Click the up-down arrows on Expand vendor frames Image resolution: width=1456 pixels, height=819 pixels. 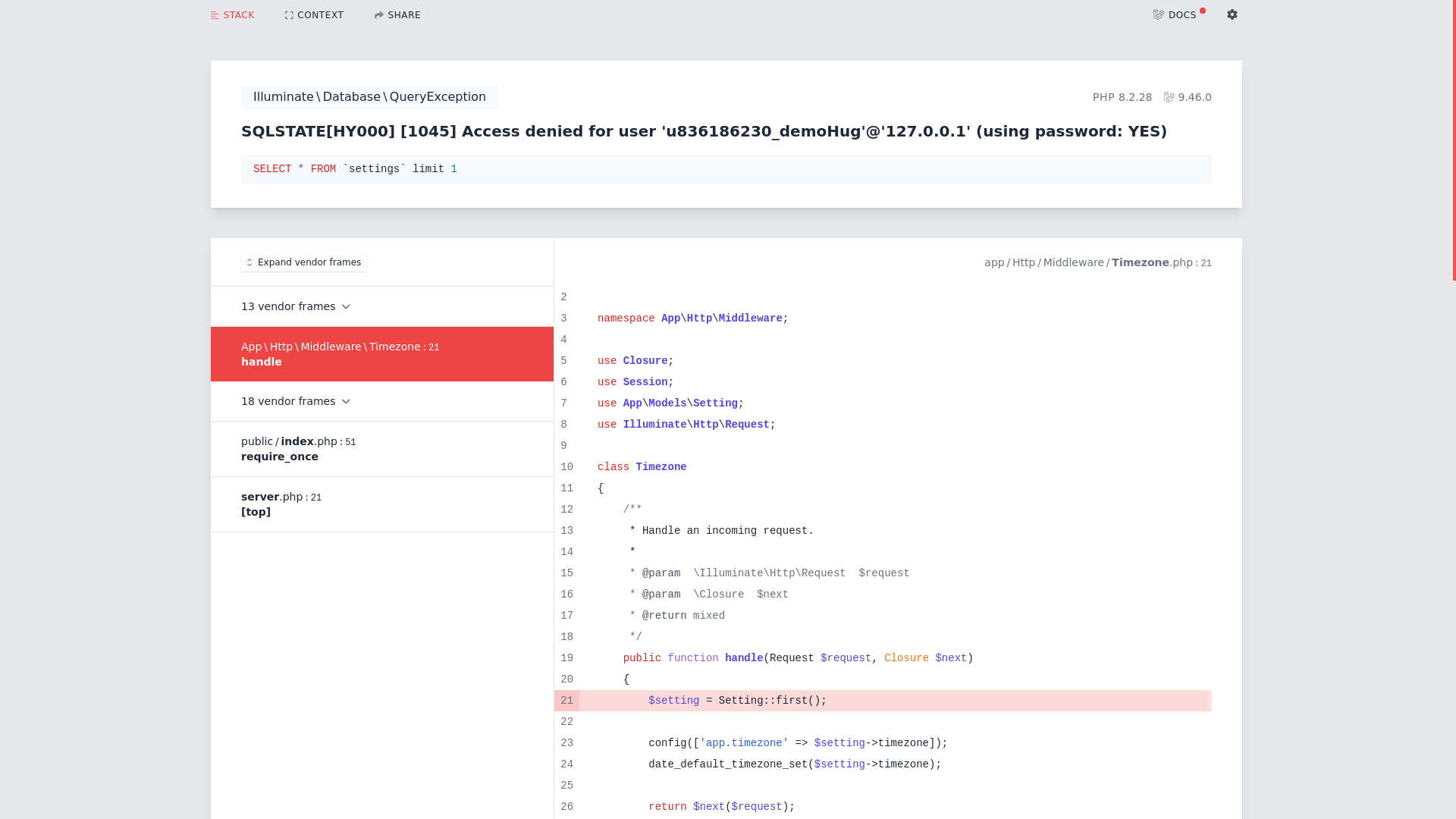(x=249, y=262)
